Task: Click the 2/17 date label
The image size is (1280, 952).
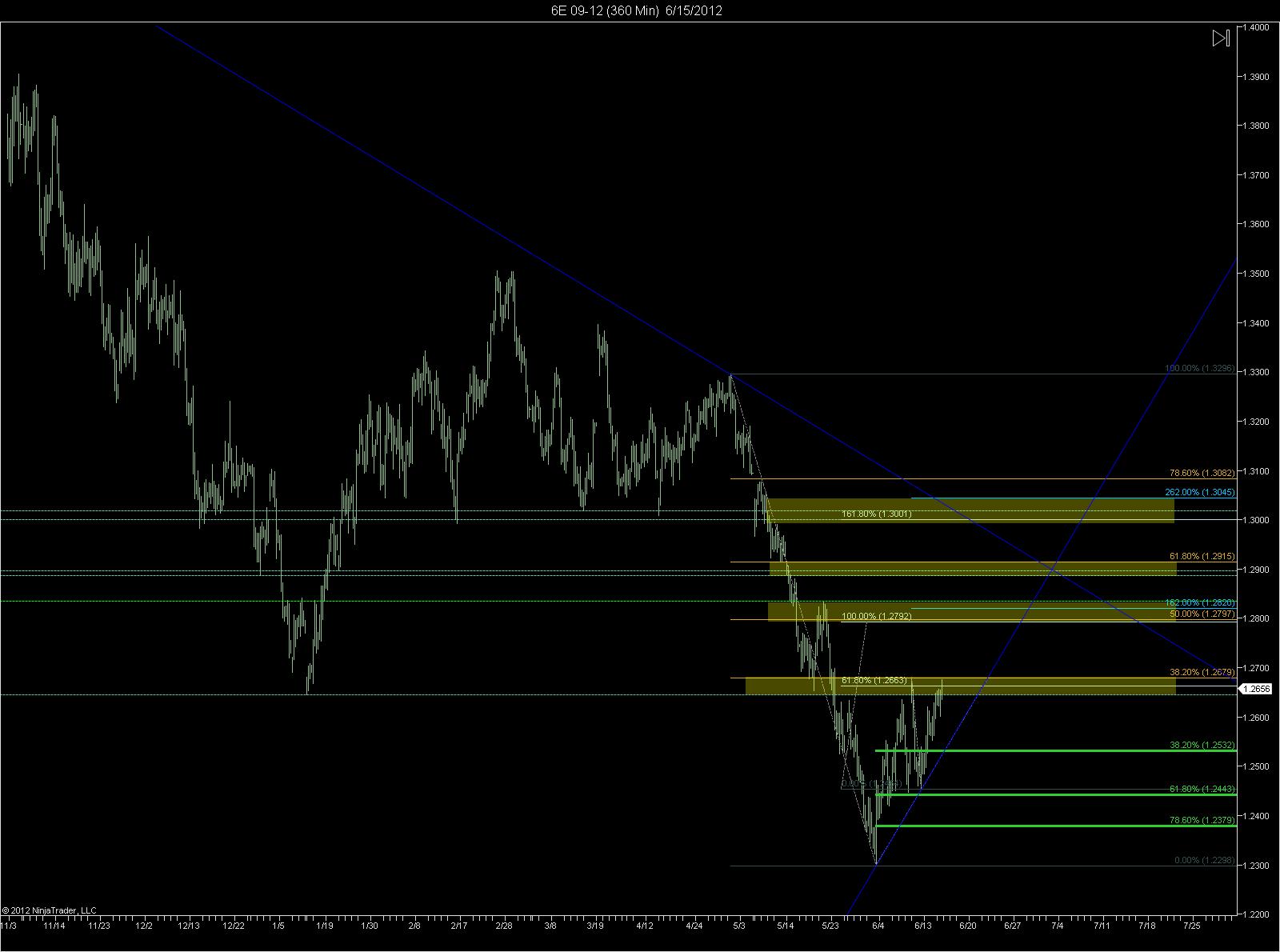Action: click(459, 926)
